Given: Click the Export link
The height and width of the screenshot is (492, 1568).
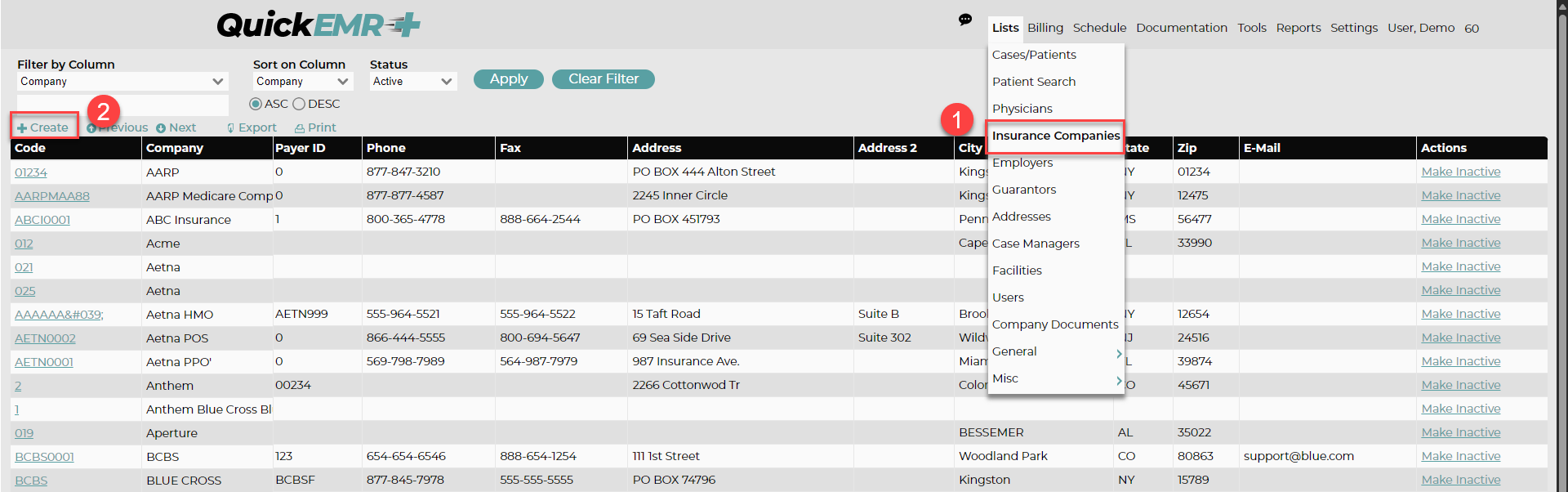Looking at the screenshot, I should 257,127.
